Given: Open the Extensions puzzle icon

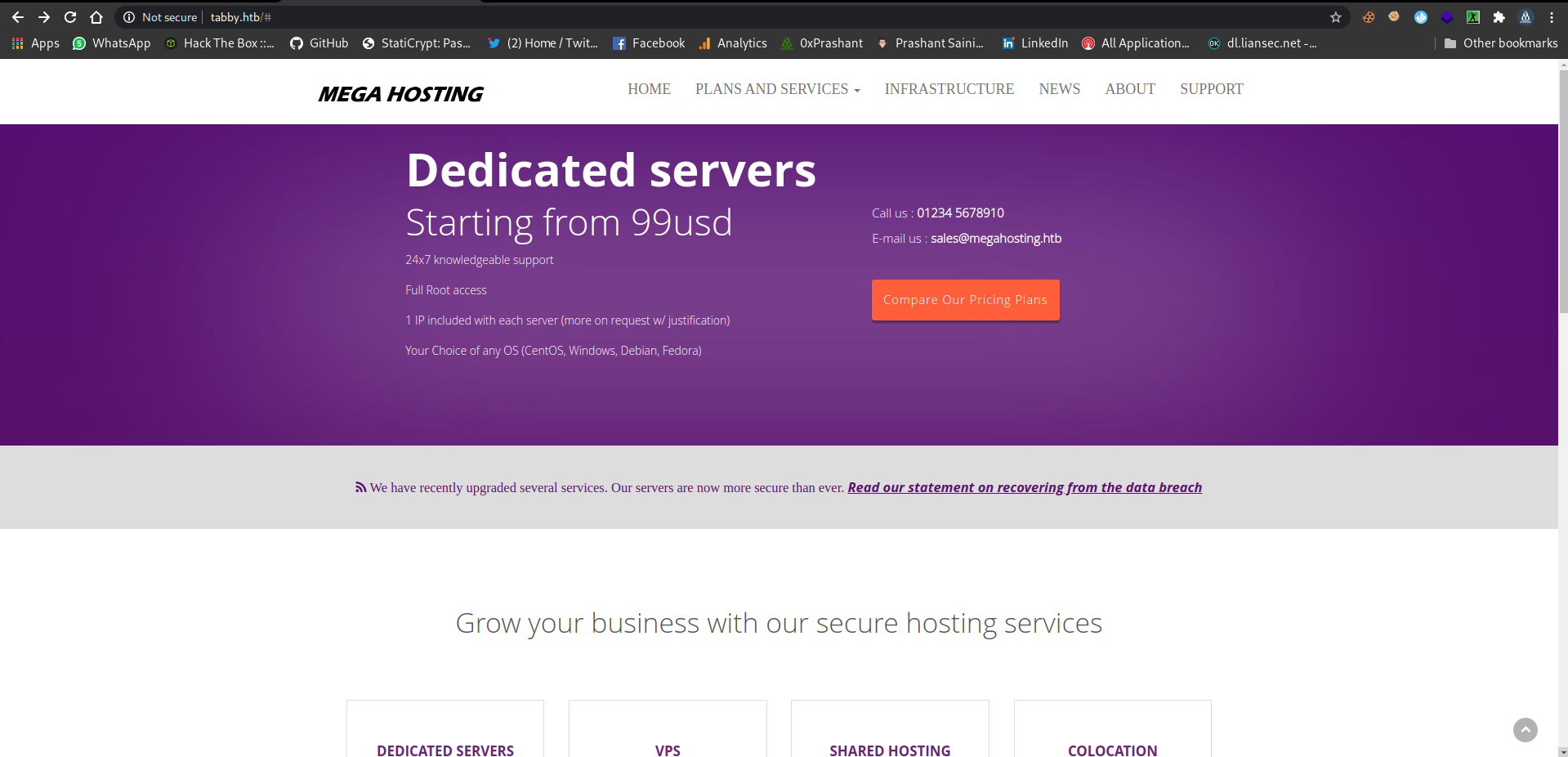Looking at the screenshot, I should click(x=1499, y=17).
